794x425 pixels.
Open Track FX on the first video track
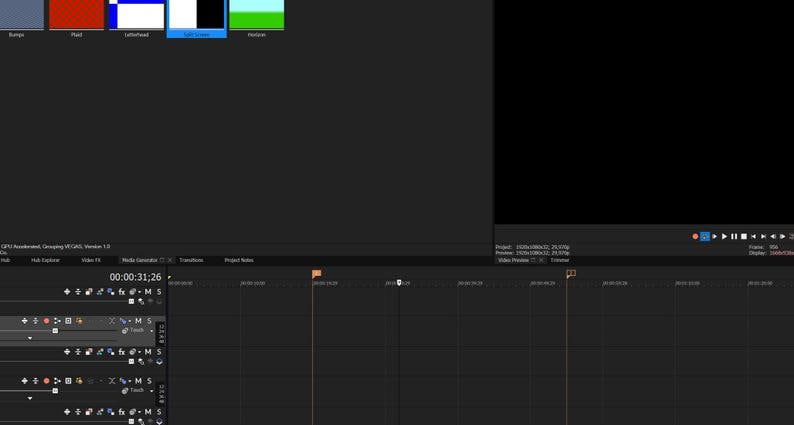click(x=122, y=292)
